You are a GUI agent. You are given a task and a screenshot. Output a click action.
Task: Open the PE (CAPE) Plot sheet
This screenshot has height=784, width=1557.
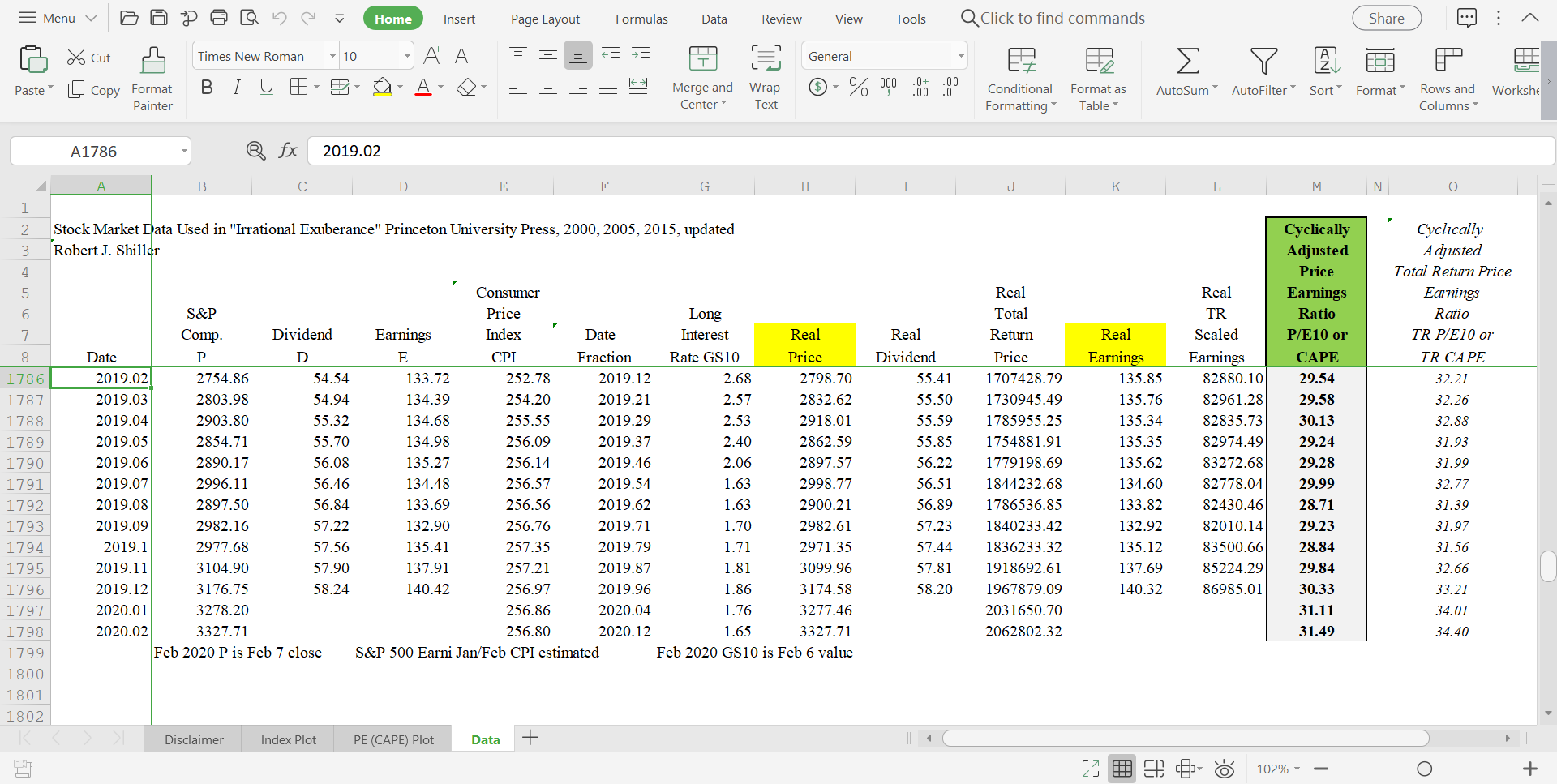(392, 739)
